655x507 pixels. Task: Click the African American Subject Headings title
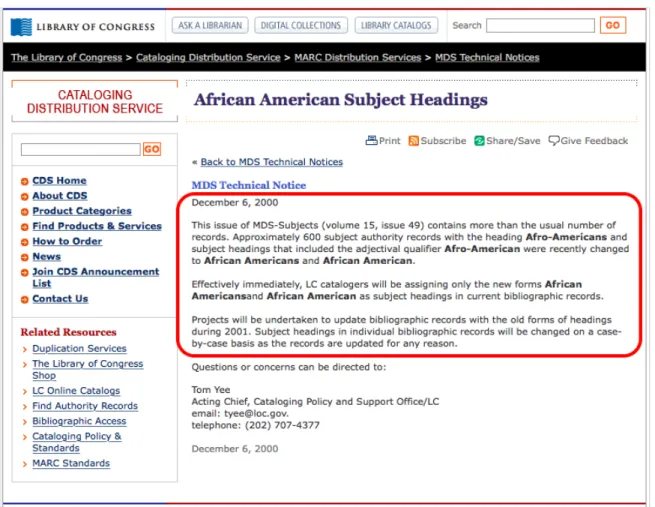pyautogui.click(x=340, y=100)
